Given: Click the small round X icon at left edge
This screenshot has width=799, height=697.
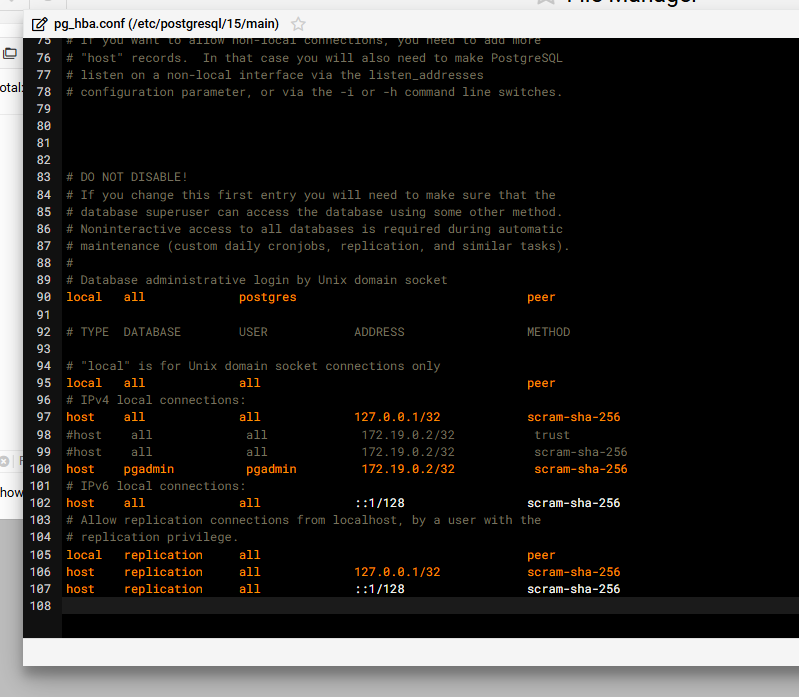Looking at the screenshot, I should (4, 461).
